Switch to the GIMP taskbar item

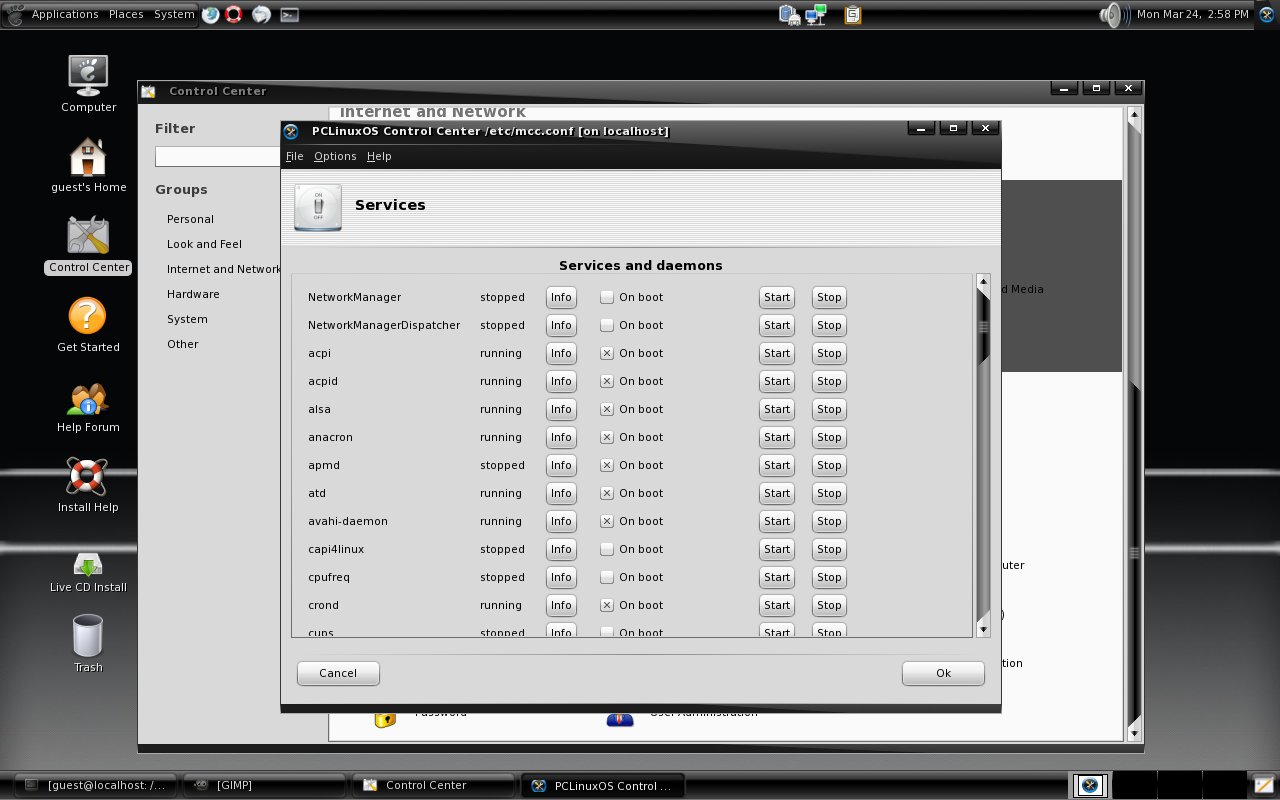(x=264, y=785)
